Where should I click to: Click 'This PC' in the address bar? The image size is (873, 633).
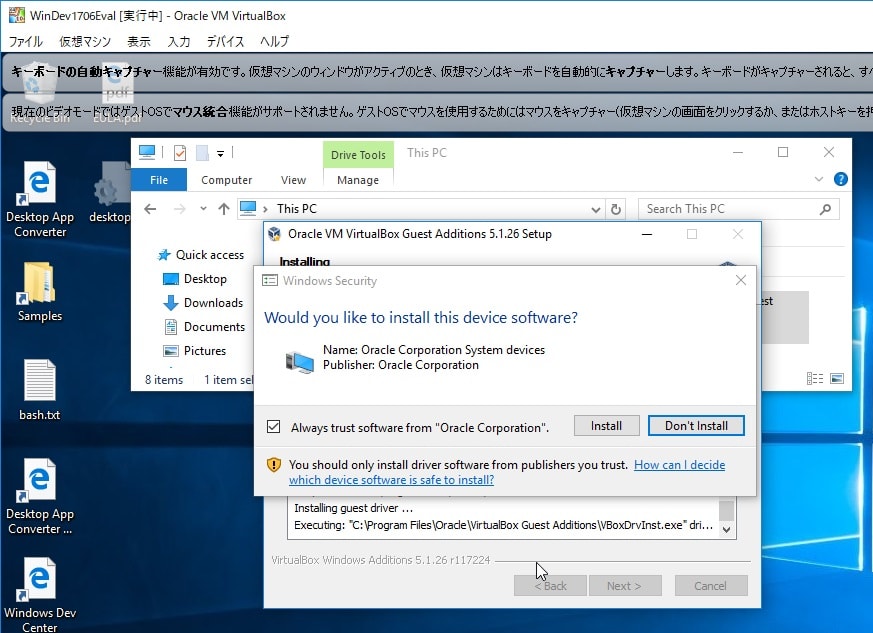click(x=297, y=209)
